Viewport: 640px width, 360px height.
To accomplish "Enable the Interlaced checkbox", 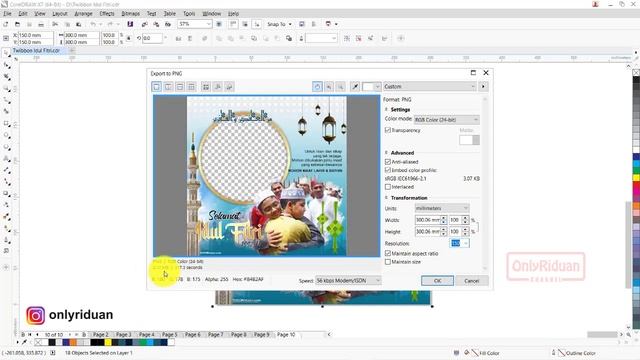I will point(388,187).
